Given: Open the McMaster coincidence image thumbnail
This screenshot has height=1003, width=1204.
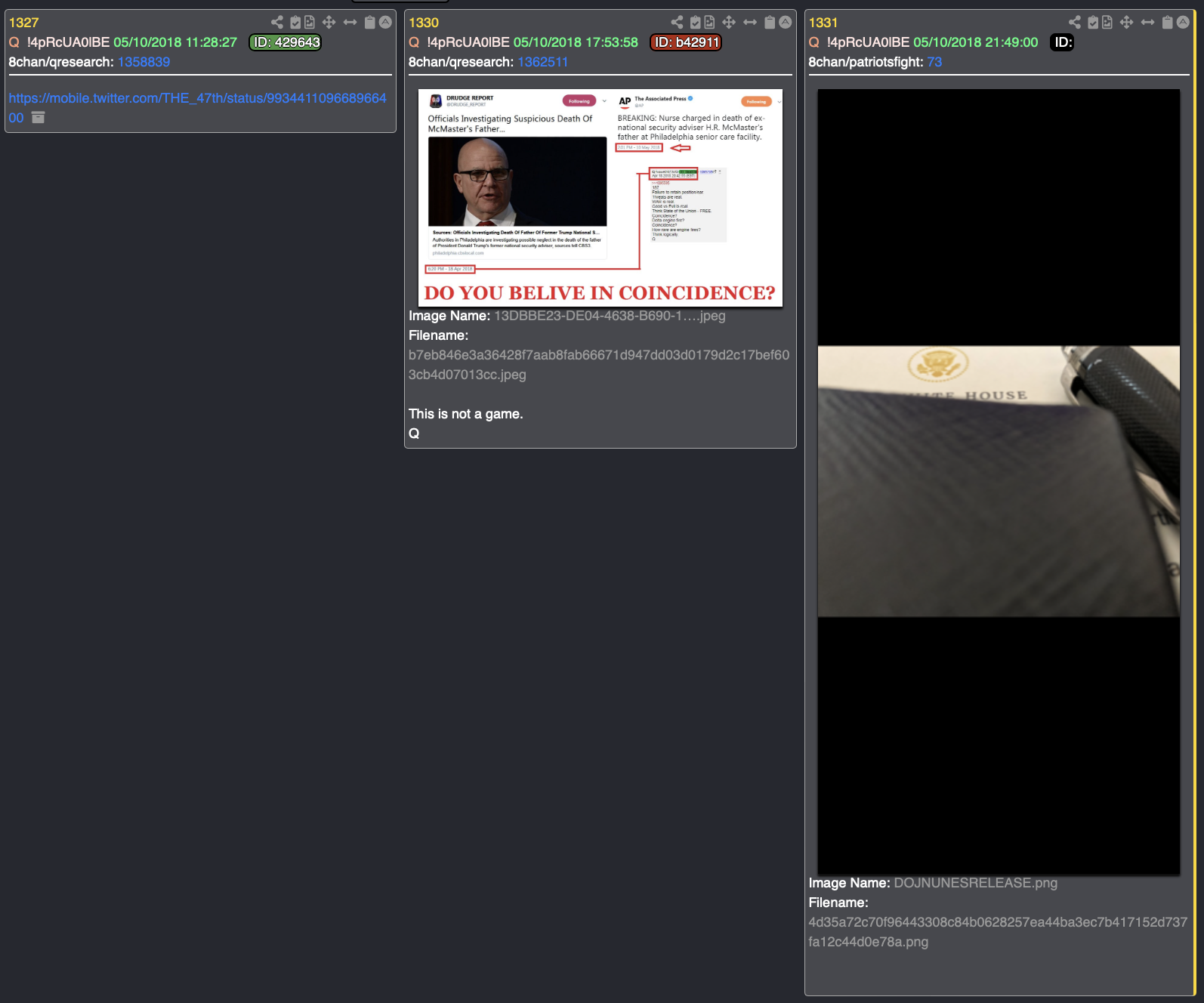Looking at the screenshot, I should click(600, 198).
